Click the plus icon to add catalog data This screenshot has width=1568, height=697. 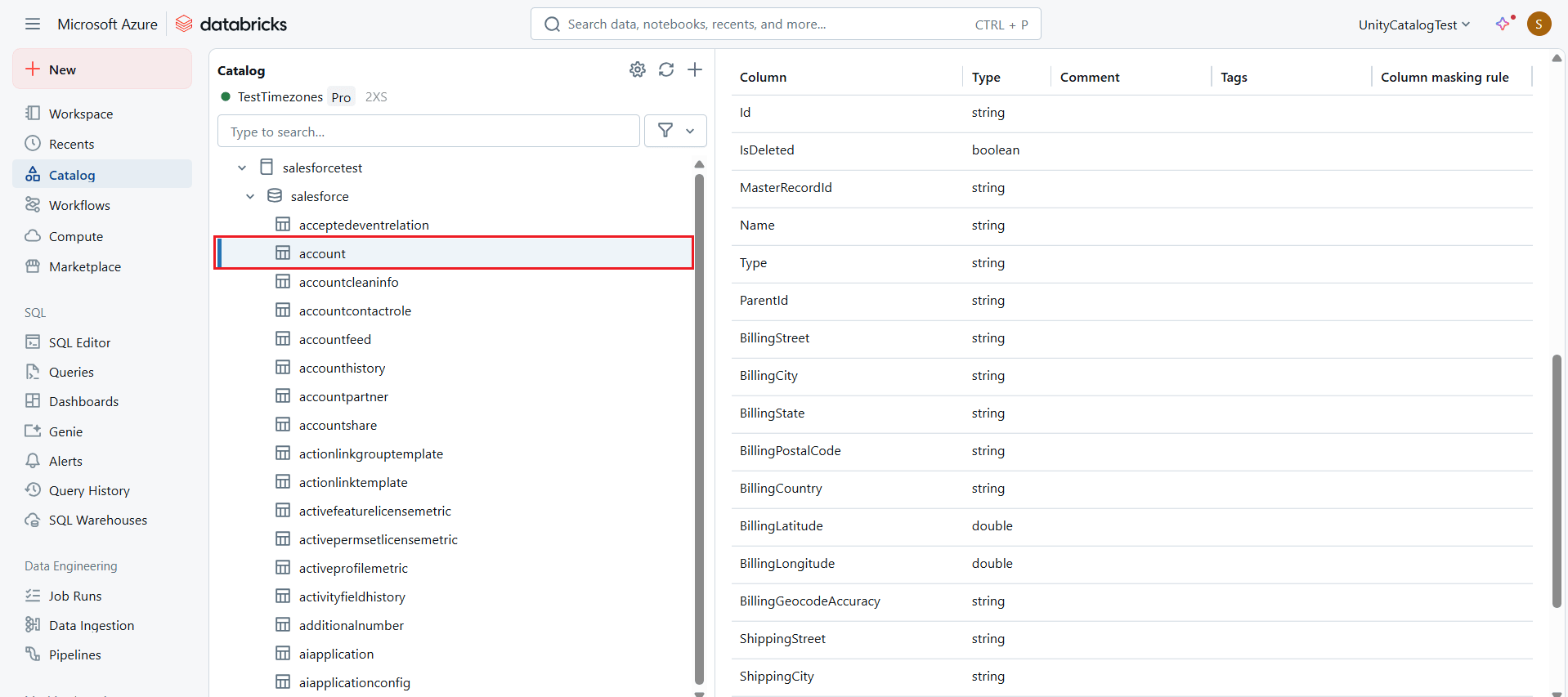695,70
